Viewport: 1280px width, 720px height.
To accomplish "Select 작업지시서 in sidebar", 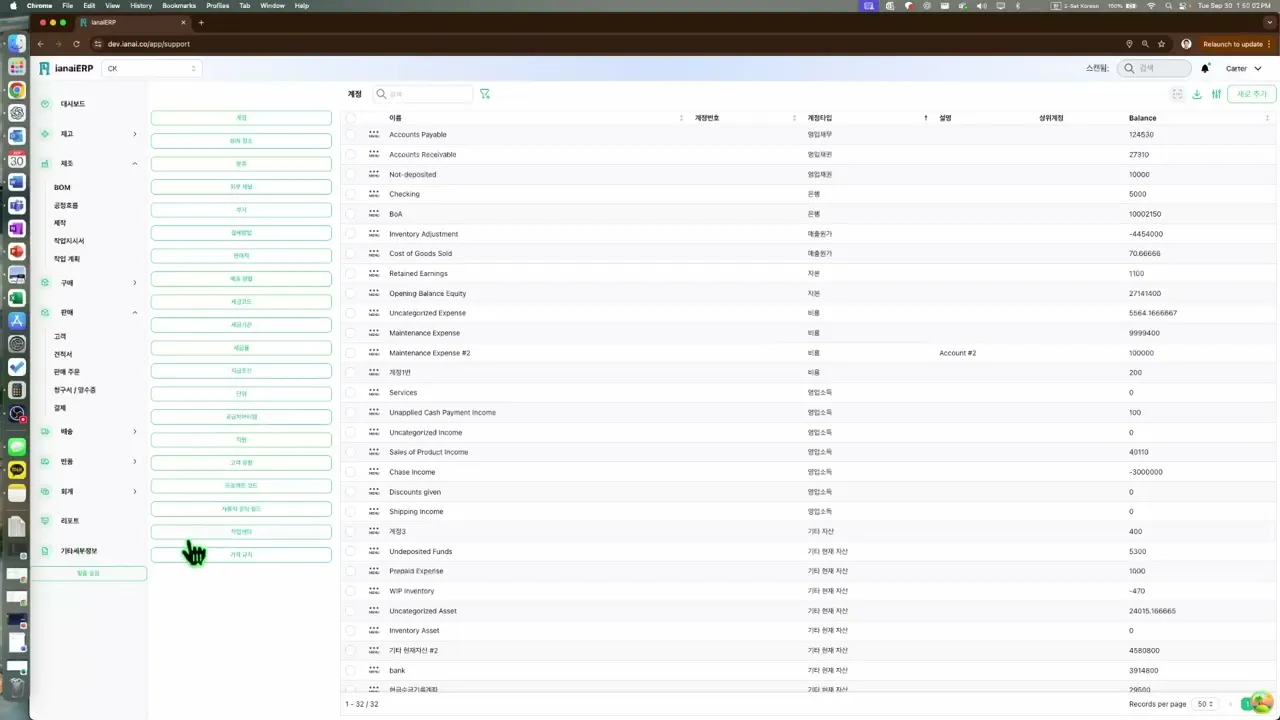I will point(69,241).
